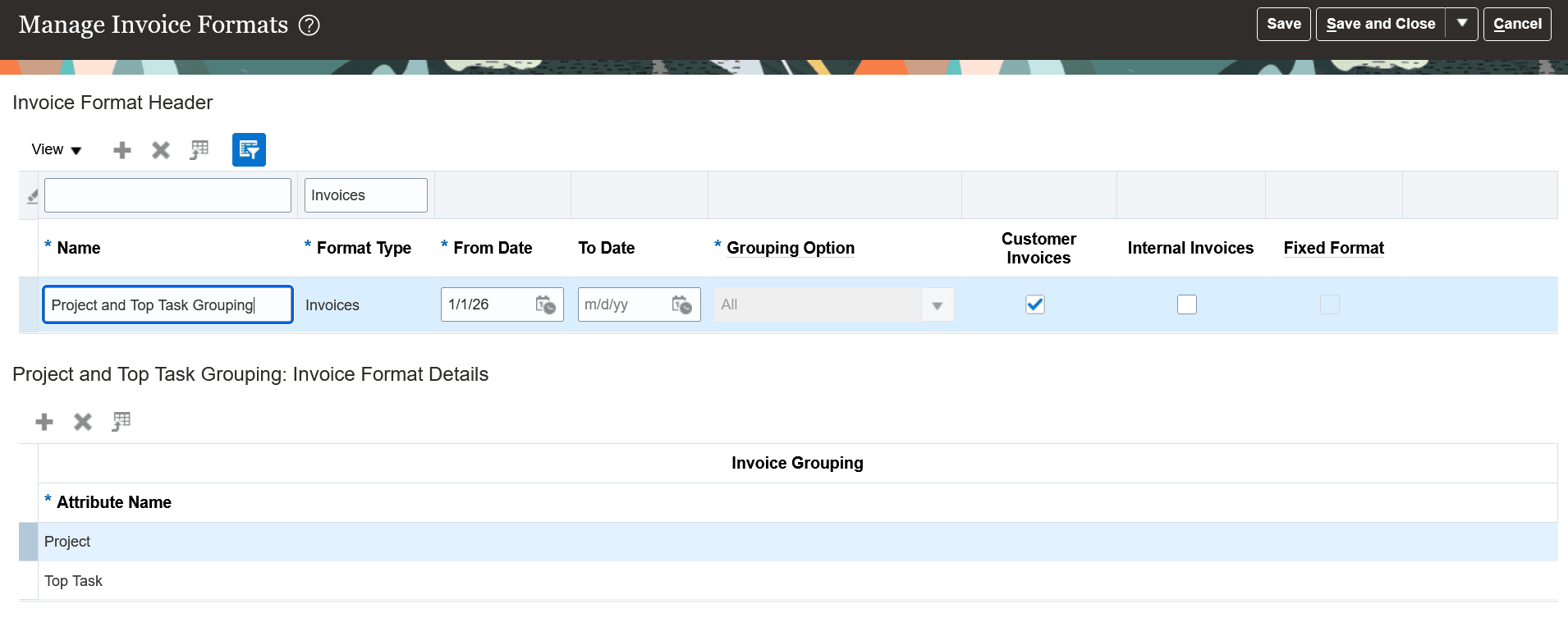Expand the Save and Close options arrow
Image resolution: width=1568 pixels, height=618 pixels.
(1462, 24)
